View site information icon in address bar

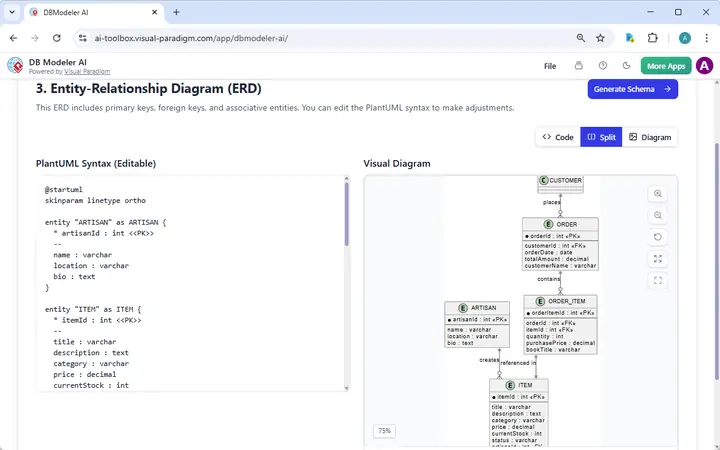[x=83, y=38]
